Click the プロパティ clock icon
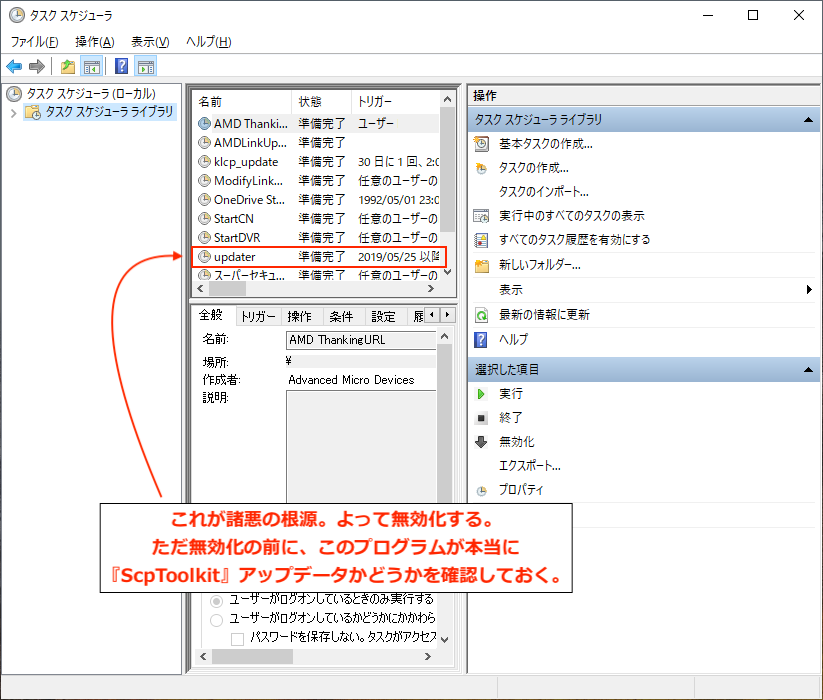The width and height of the screenshot is (823, 700). 481,491
